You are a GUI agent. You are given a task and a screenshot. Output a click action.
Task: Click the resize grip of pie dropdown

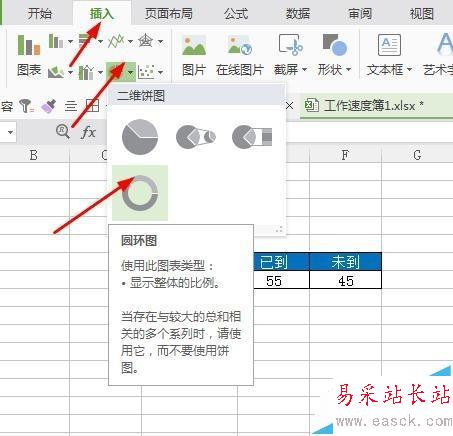[279, 229]
